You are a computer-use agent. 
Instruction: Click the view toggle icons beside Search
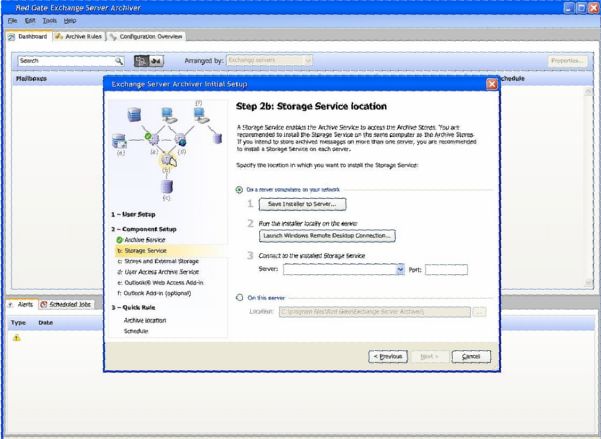tap(149, 61)
